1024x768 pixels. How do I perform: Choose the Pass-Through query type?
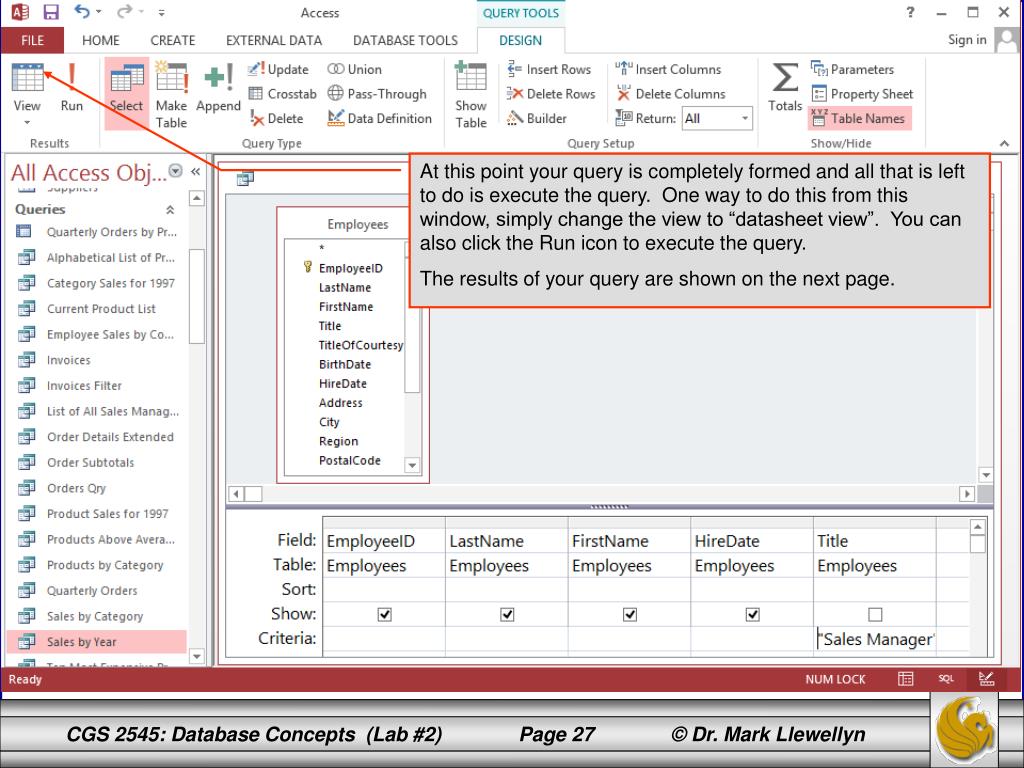[x=377, y=94]
